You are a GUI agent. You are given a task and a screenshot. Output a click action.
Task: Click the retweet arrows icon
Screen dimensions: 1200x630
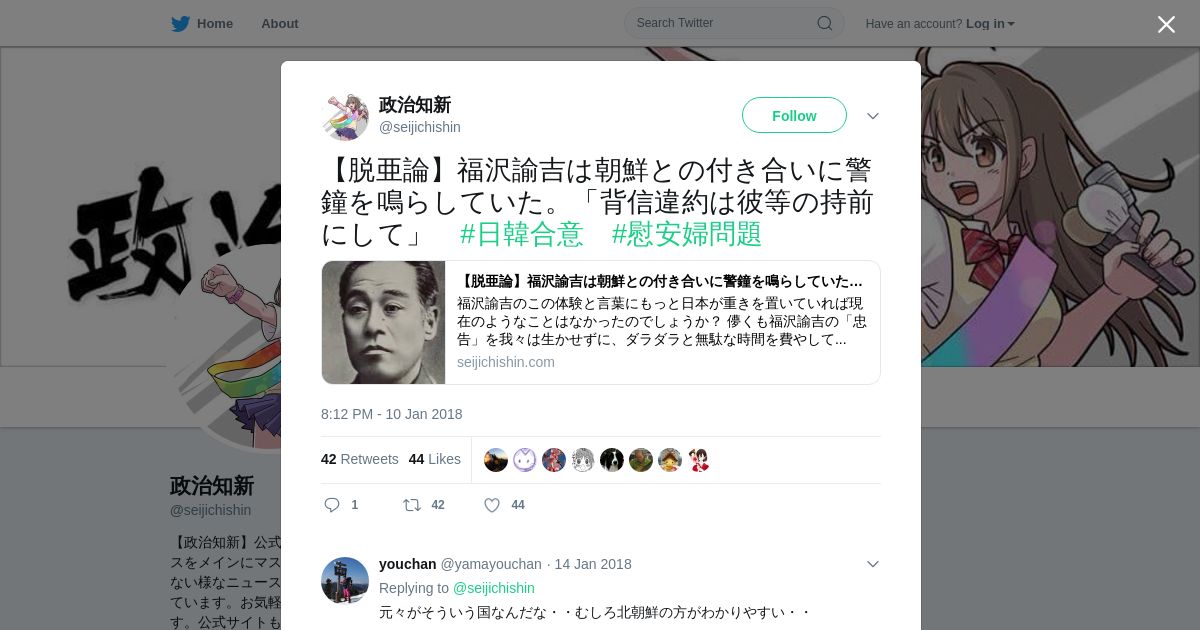pyautogui.click(x=411, y=505)
